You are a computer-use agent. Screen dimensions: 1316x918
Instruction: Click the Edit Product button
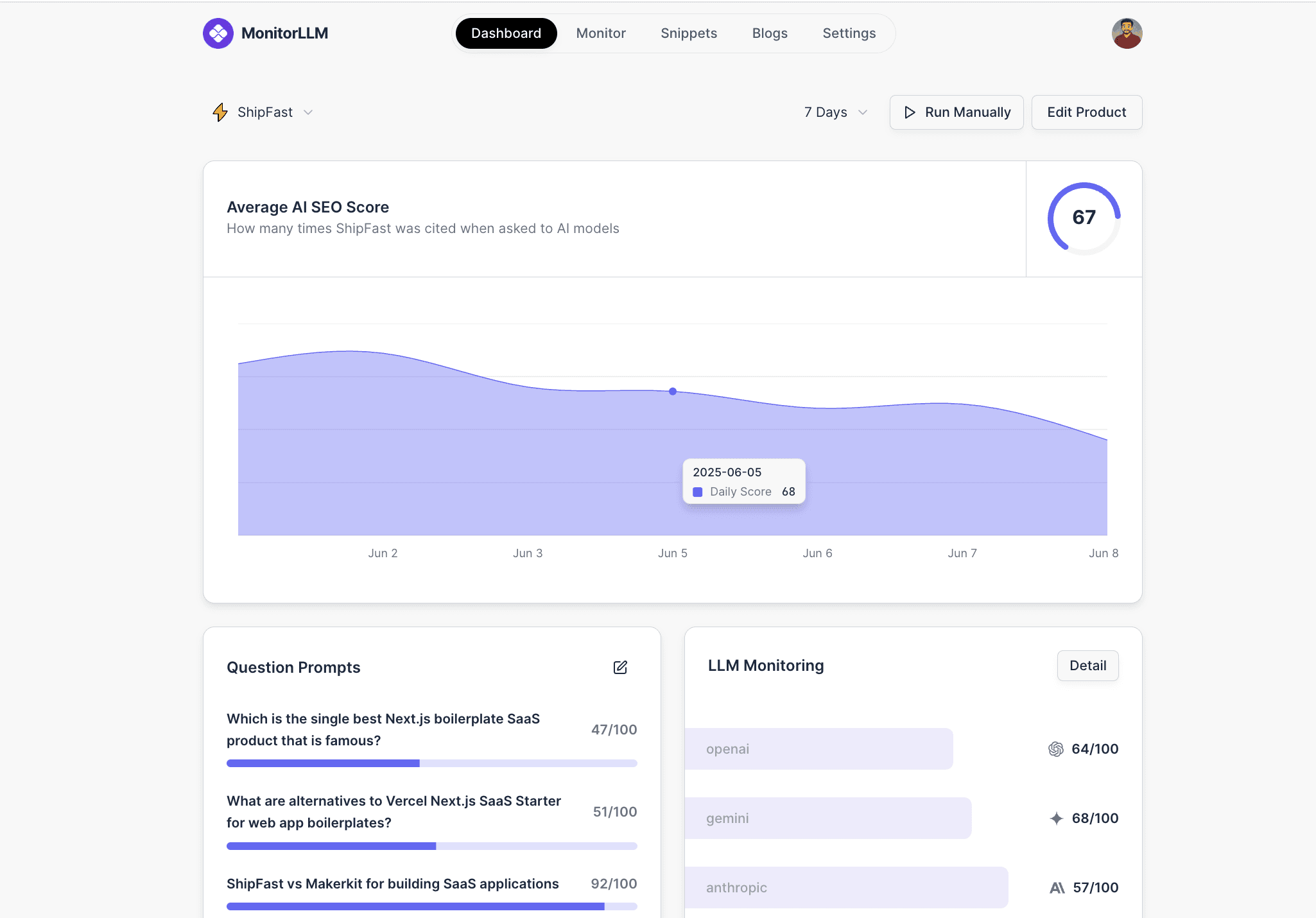click(1087, 112)
